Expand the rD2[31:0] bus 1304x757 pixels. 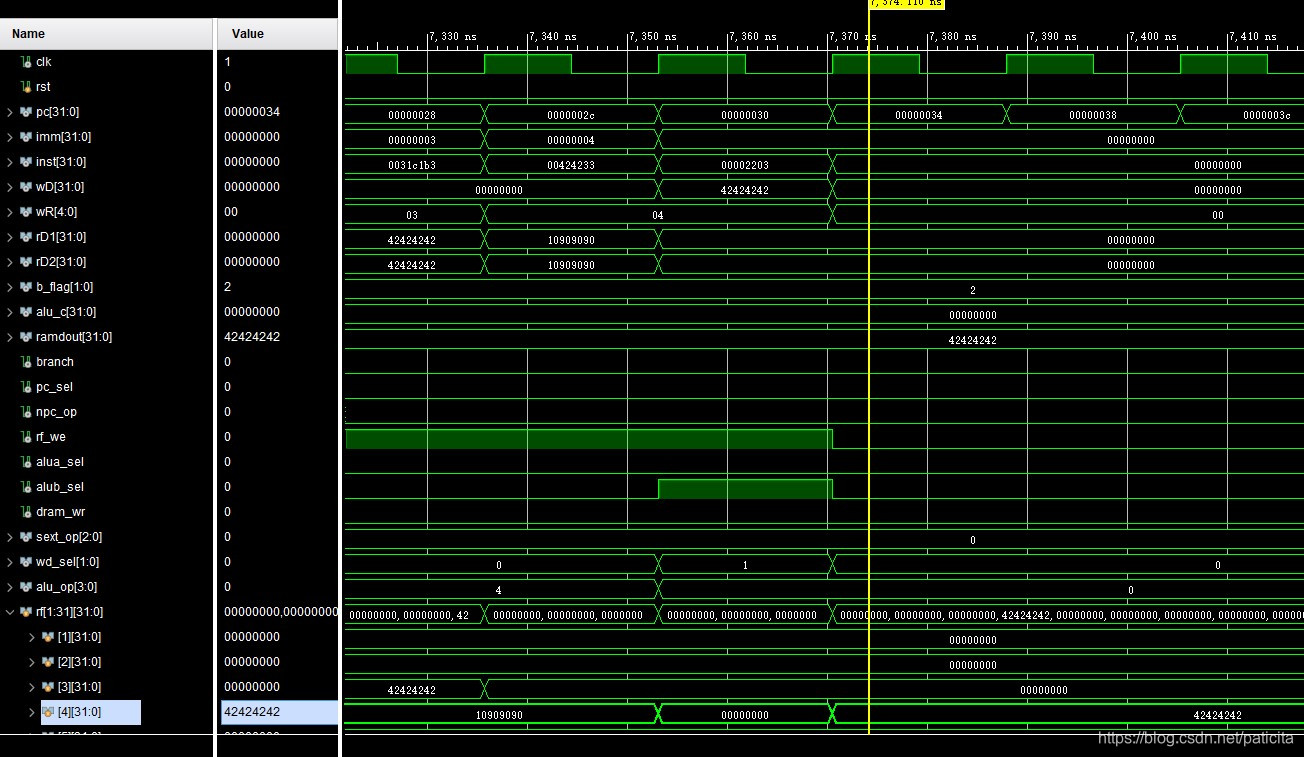(10, 262)
